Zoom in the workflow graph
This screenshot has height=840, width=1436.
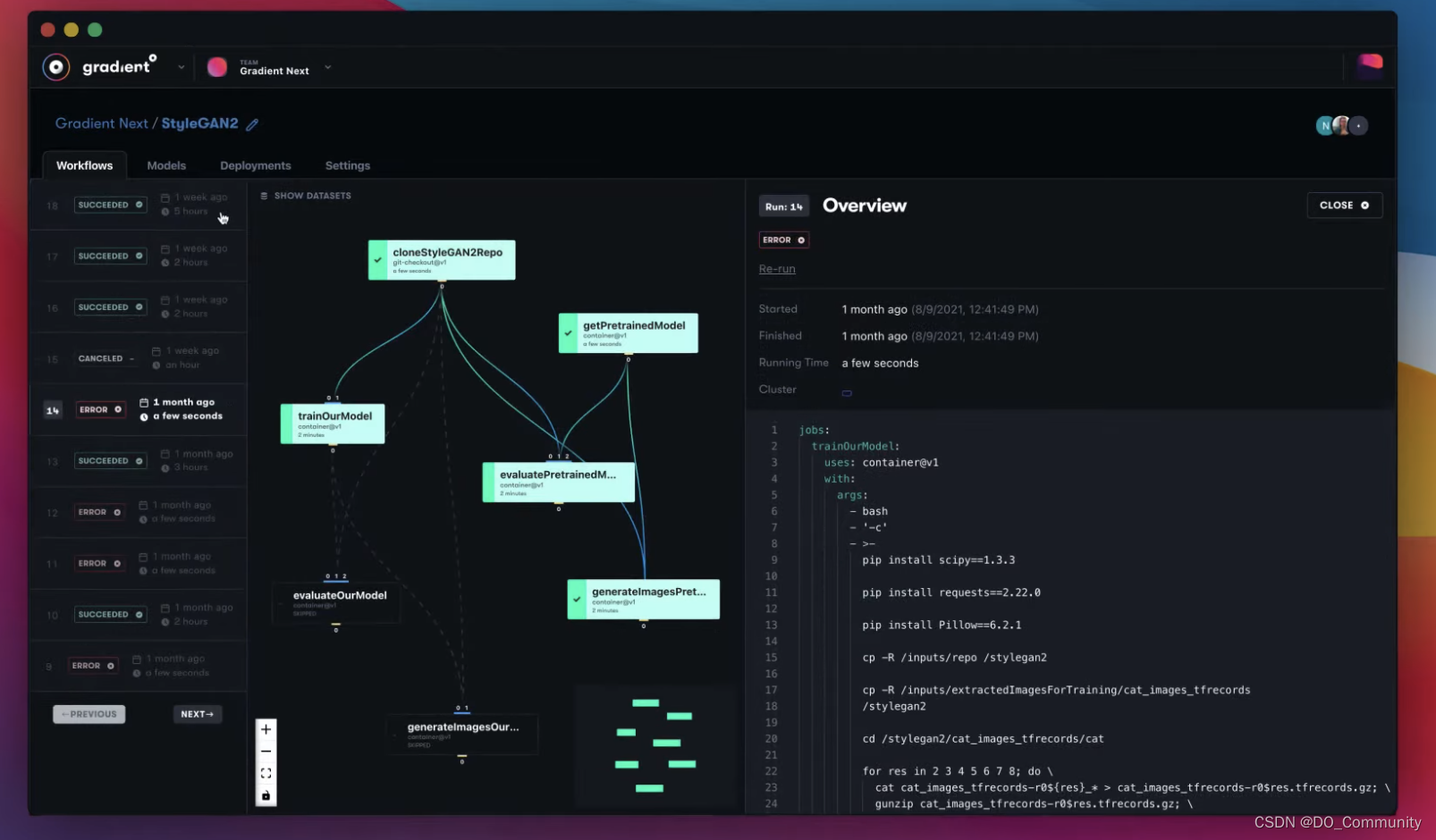(266, 729)
